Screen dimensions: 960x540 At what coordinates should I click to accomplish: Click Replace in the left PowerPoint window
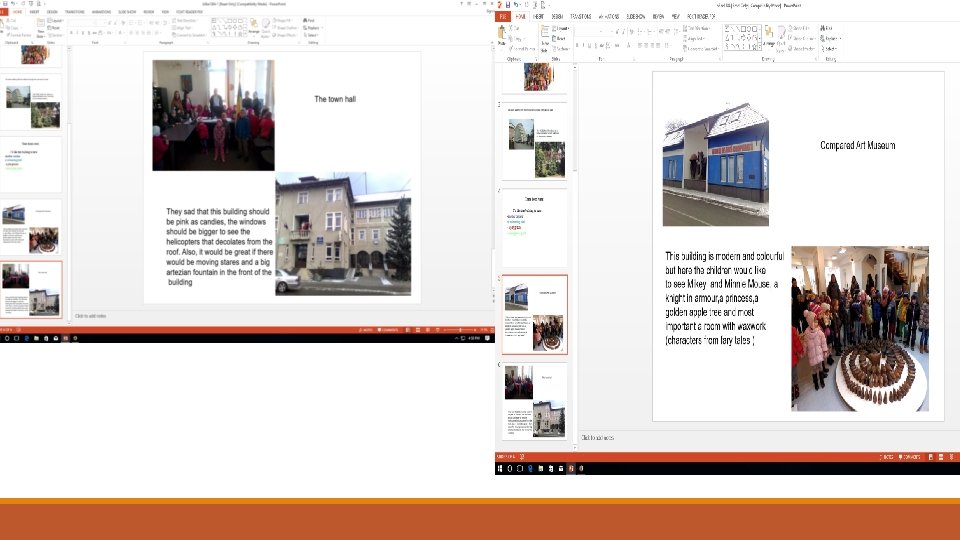[312, 28]
